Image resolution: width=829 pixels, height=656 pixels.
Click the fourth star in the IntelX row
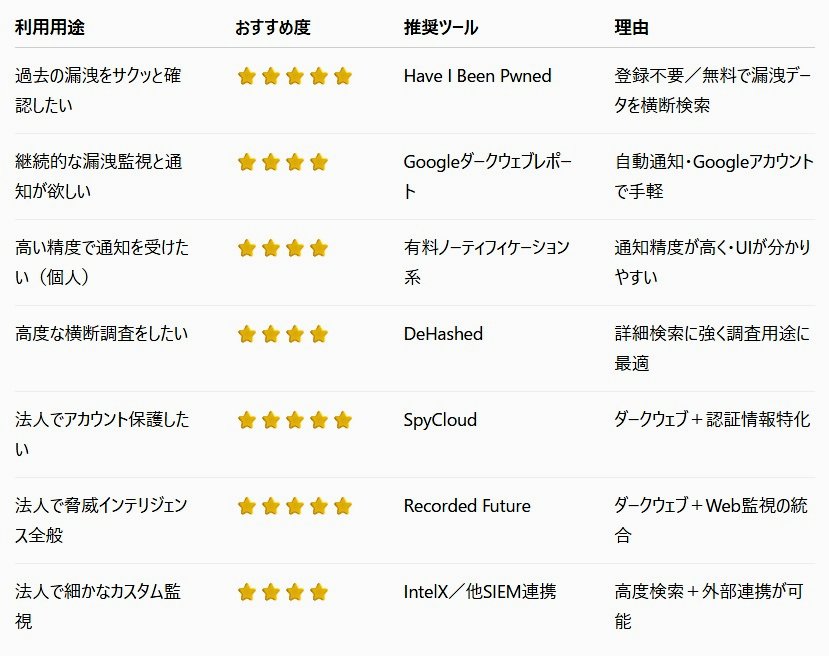point(319,592)
